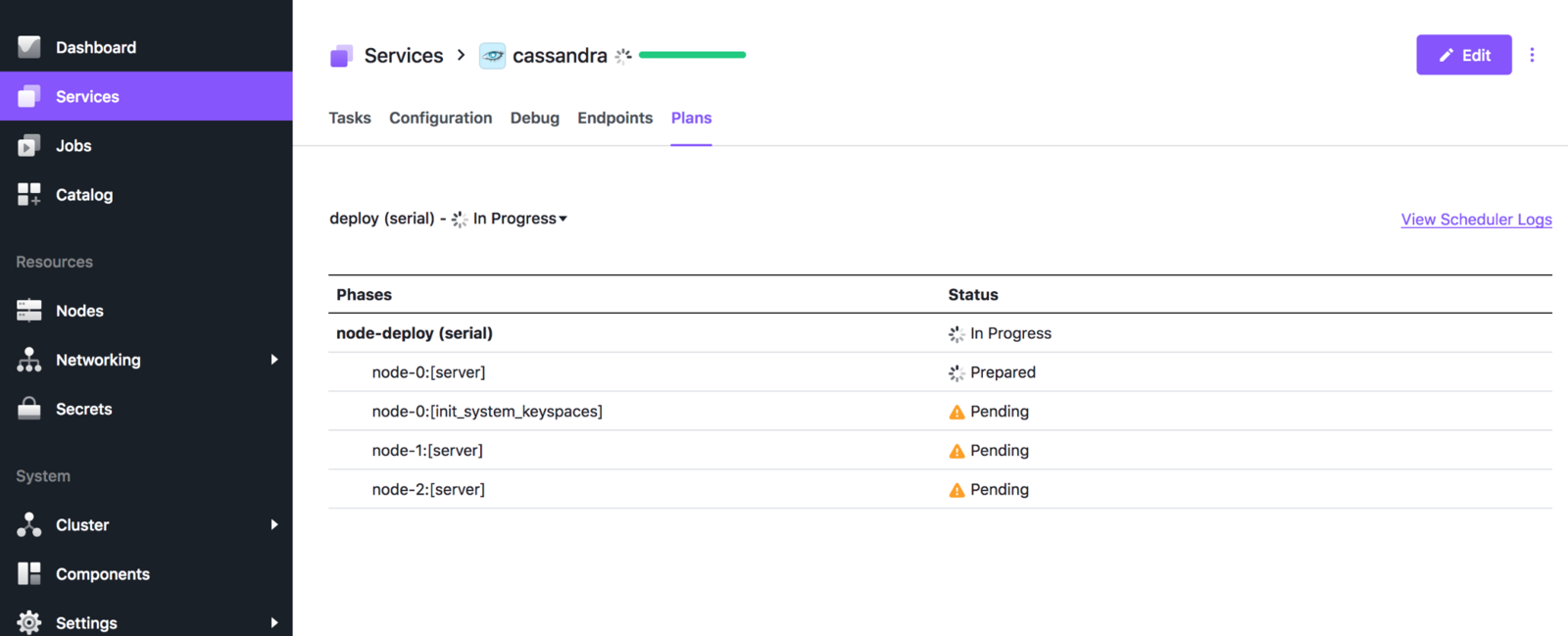Click the node-1:[server] step
The height and width of the screenshot is (636, 1568).
coord(427,451)
